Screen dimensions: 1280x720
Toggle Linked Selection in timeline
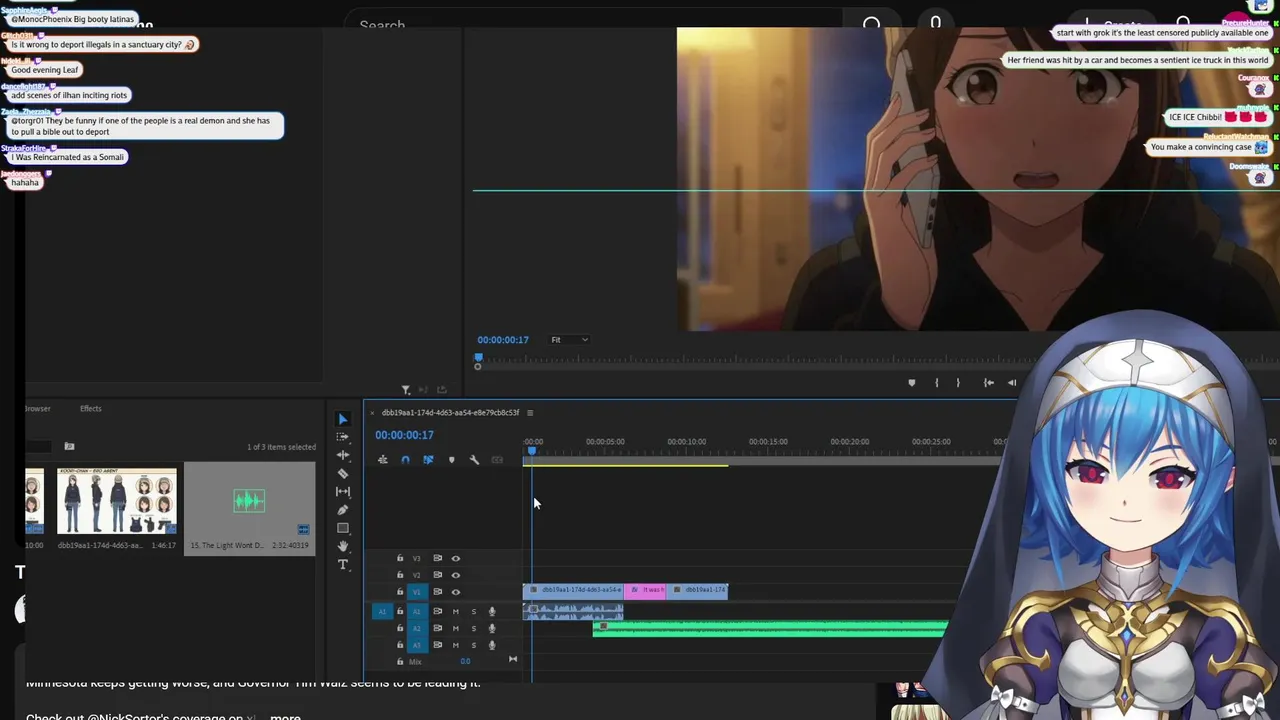(x=428, y=460)
